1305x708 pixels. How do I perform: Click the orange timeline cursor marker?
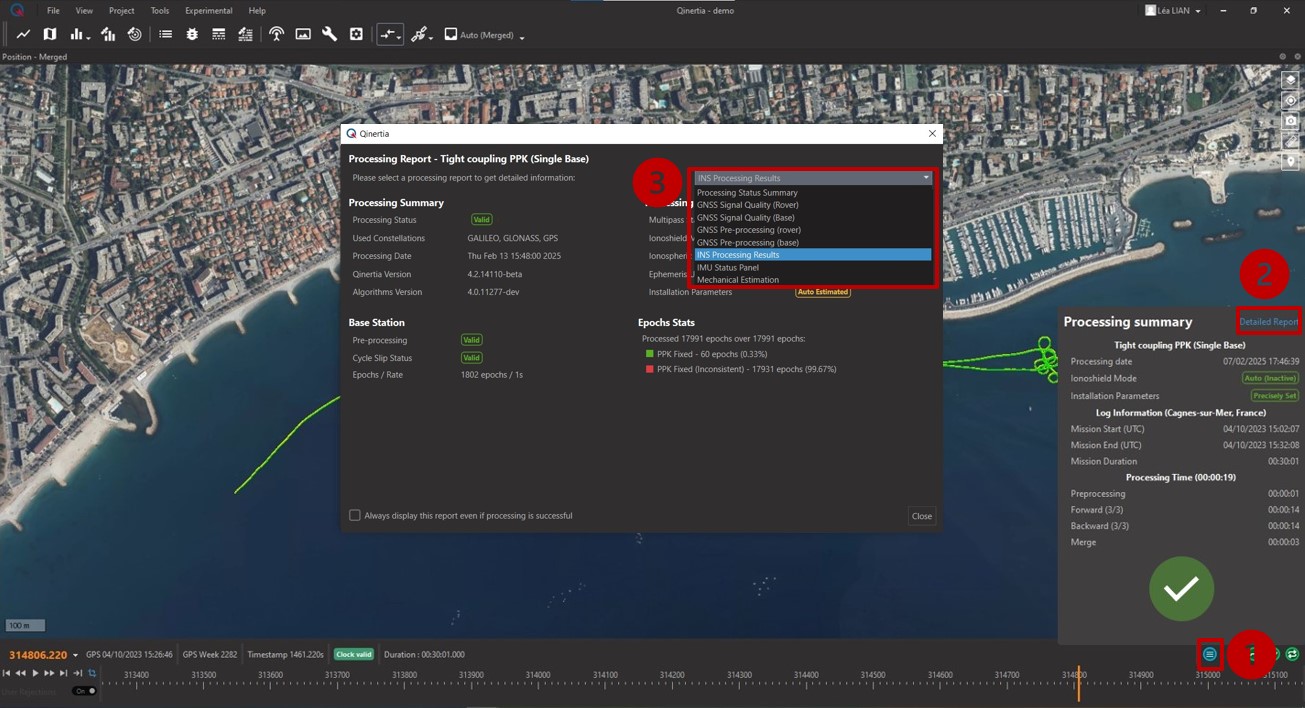(x=1078, y=685)
